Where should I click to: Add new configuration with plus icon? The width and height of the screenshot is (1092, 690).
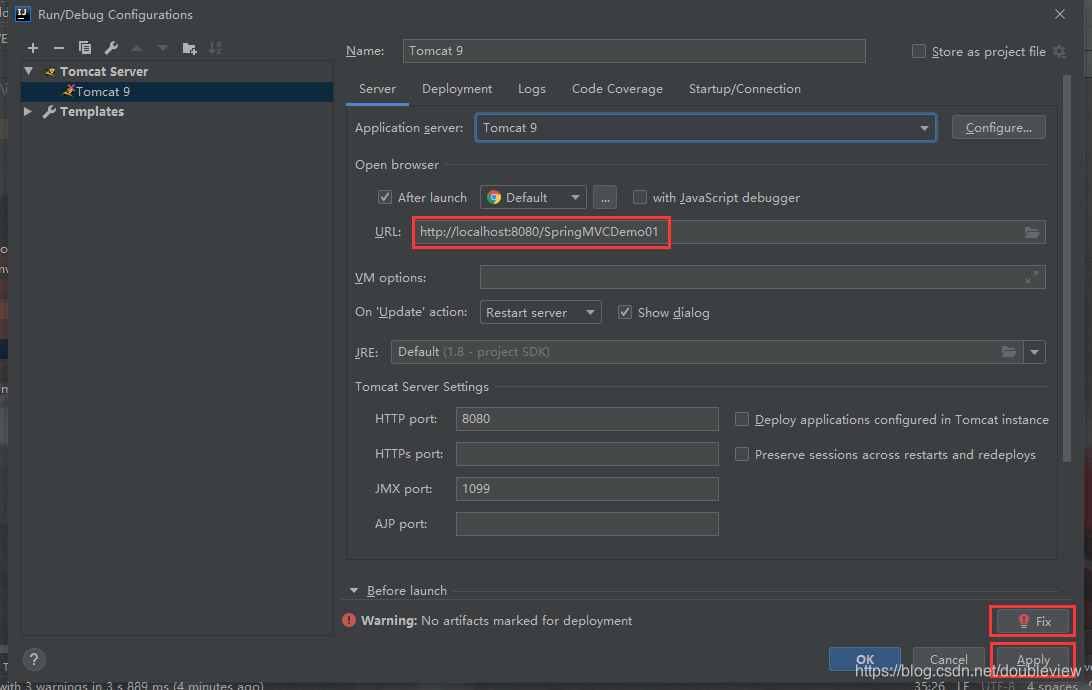(x=33, y=48)
